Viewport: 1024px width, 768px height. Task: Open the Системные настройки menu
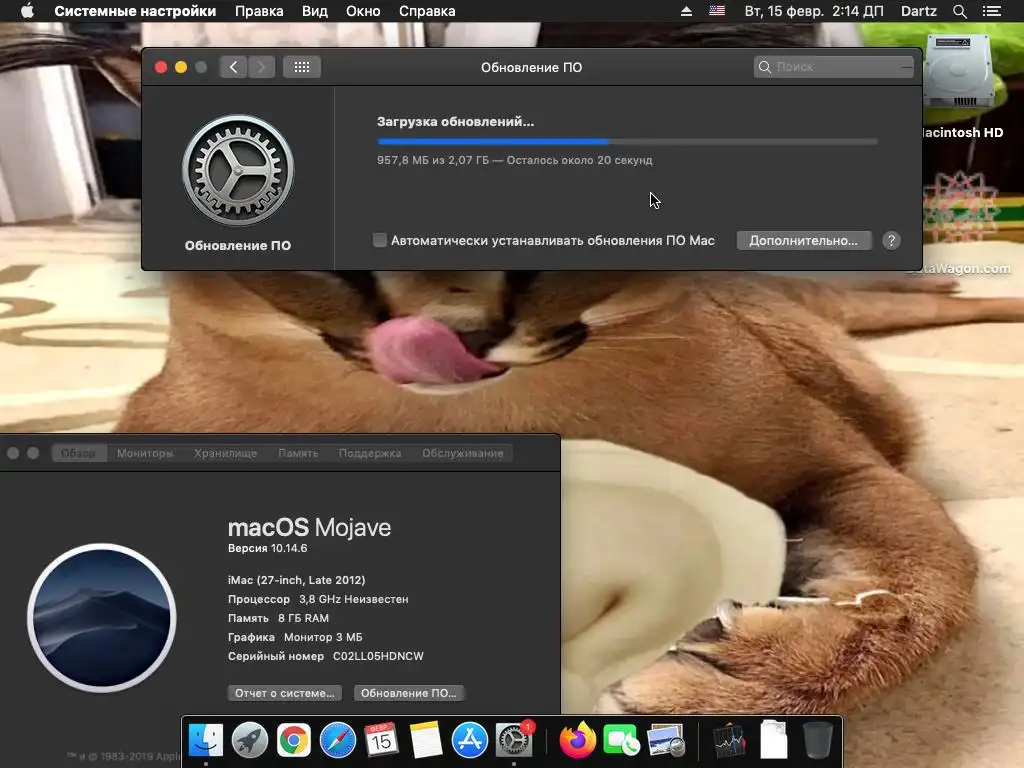pyautogui.click(x=135, y=11)
